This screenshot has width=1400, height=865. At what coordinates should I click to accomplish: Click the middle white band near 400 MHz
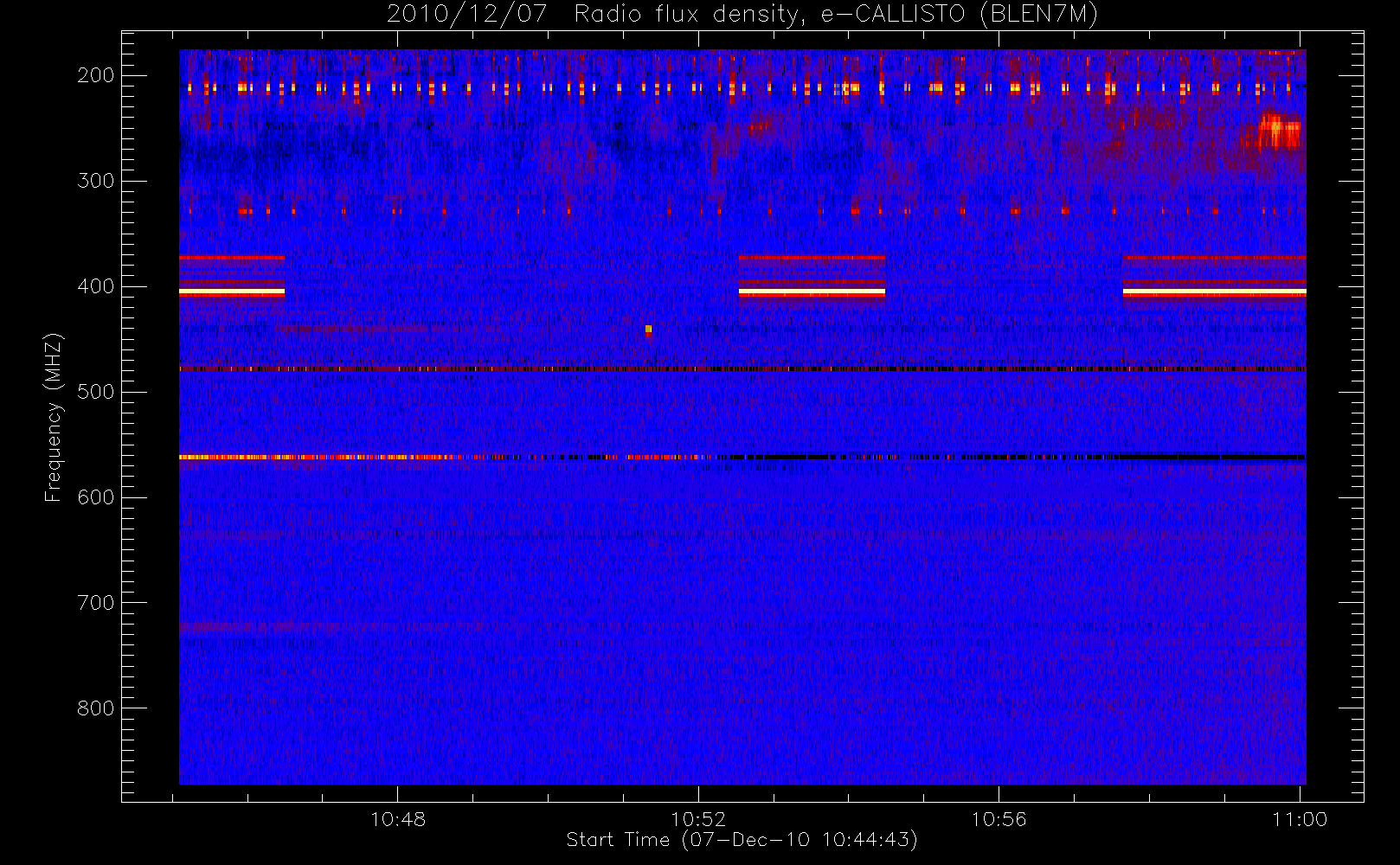click(812, 292)
